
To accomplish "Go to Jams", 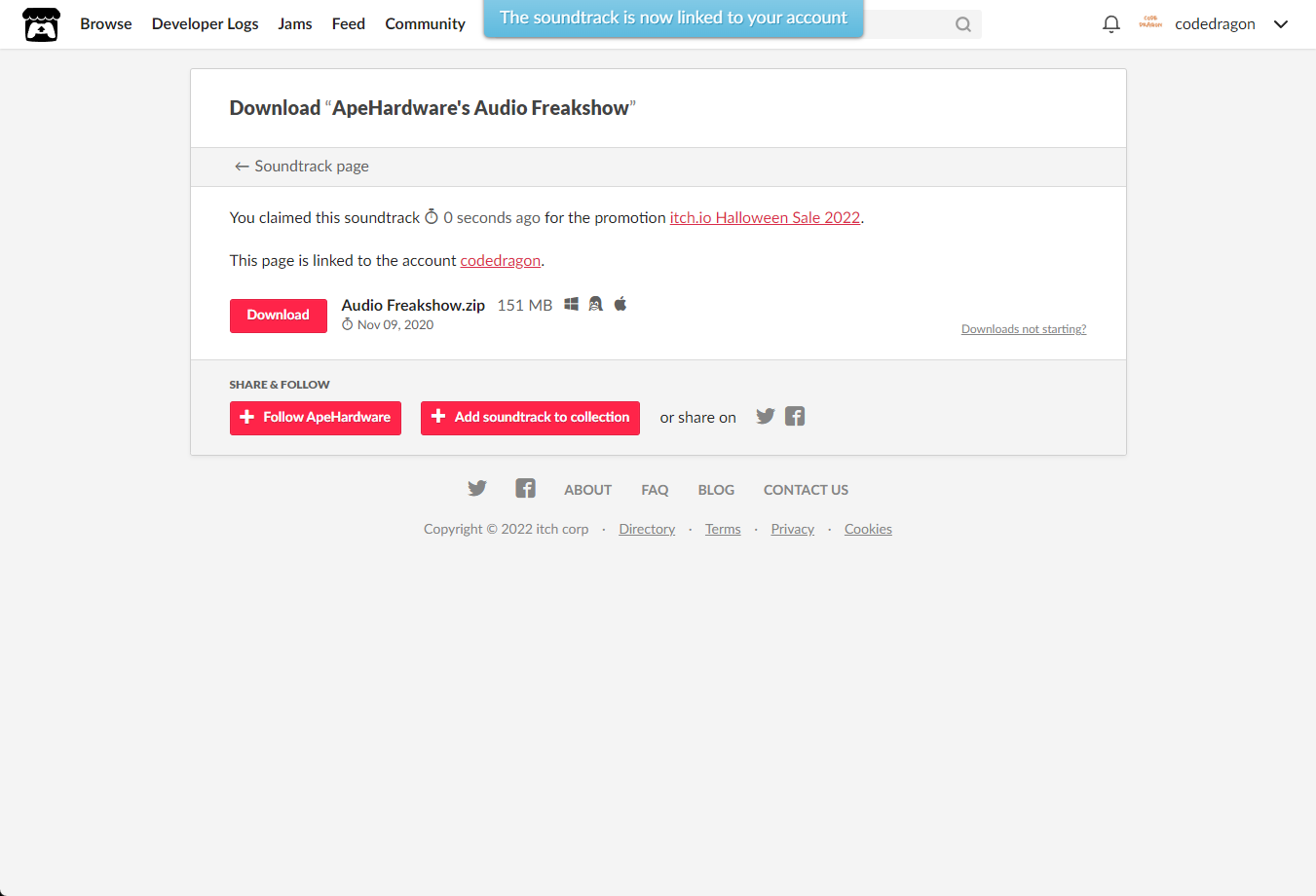I will point(295,24).
